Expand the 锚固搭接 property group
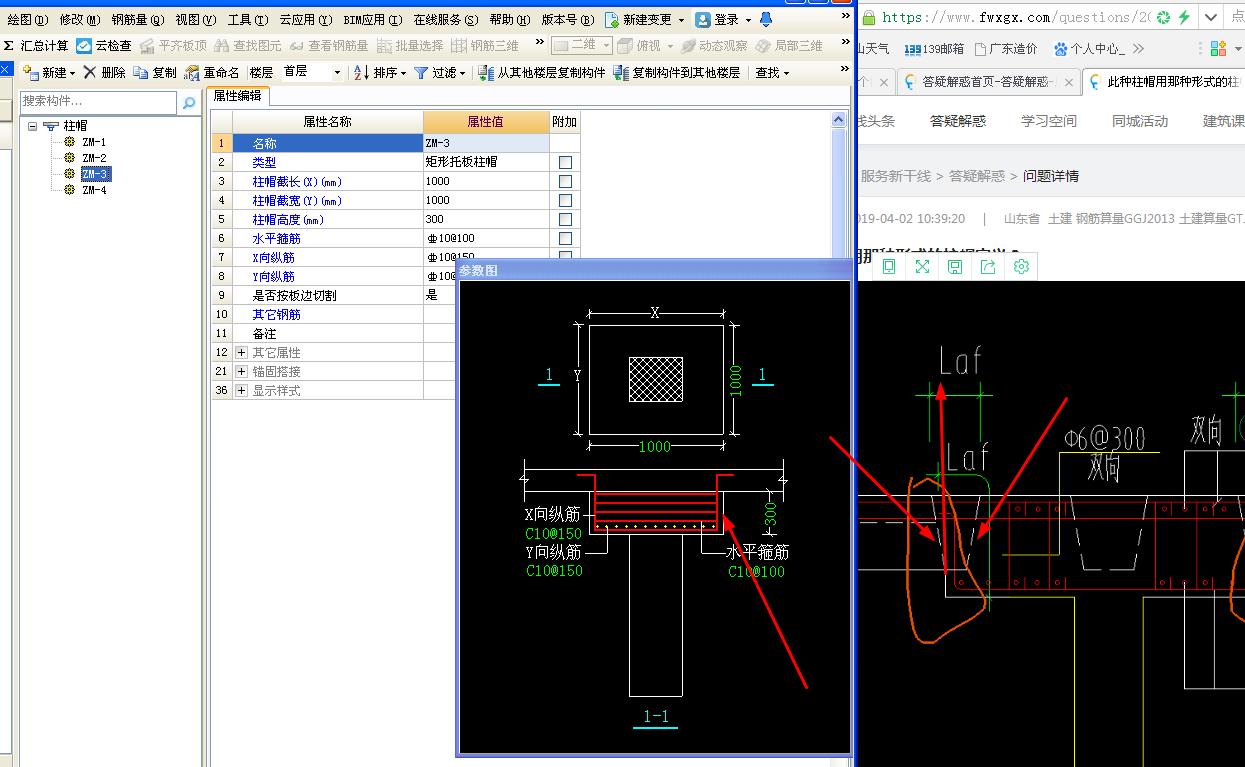The image size is (1245, 767). (x=241, y=371)
